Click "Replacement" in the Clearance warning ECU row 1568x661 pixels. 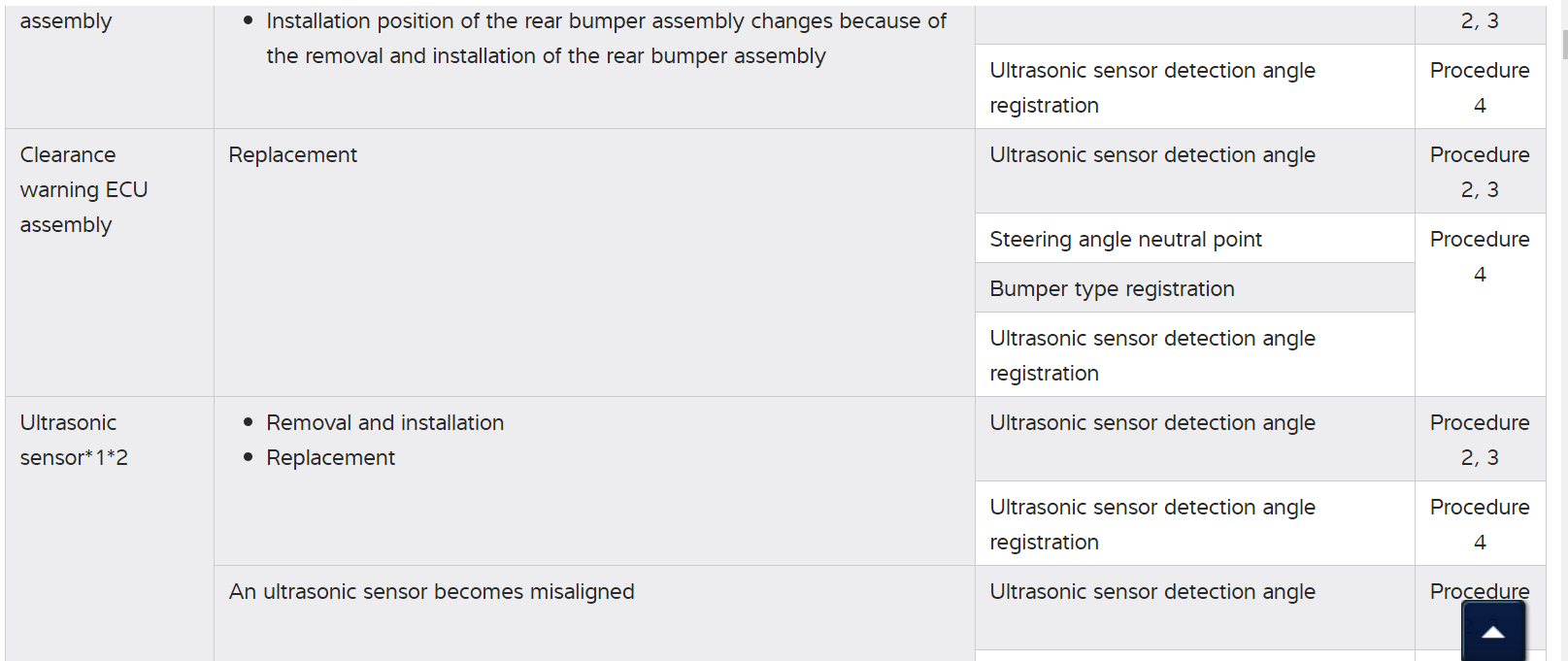point(292,155)
